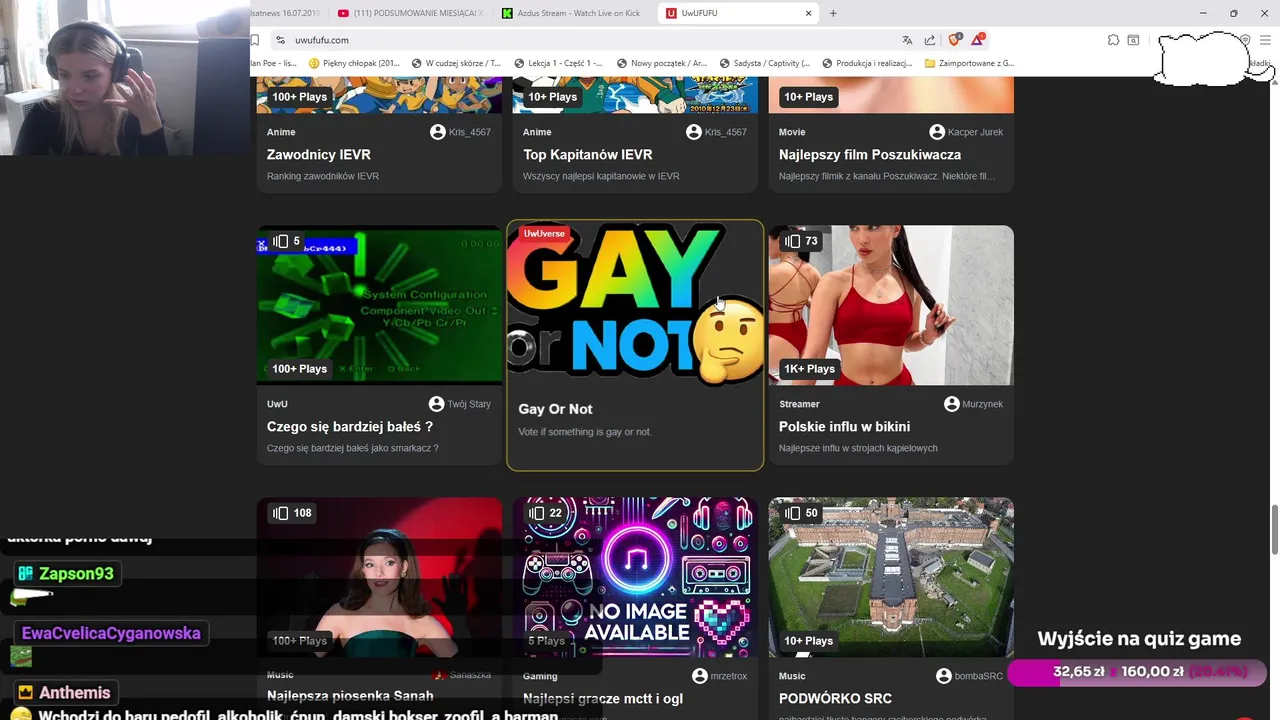Click the site settings icon beside uwufufu.com
The image size is (1280, 720).
pos(280,40)
